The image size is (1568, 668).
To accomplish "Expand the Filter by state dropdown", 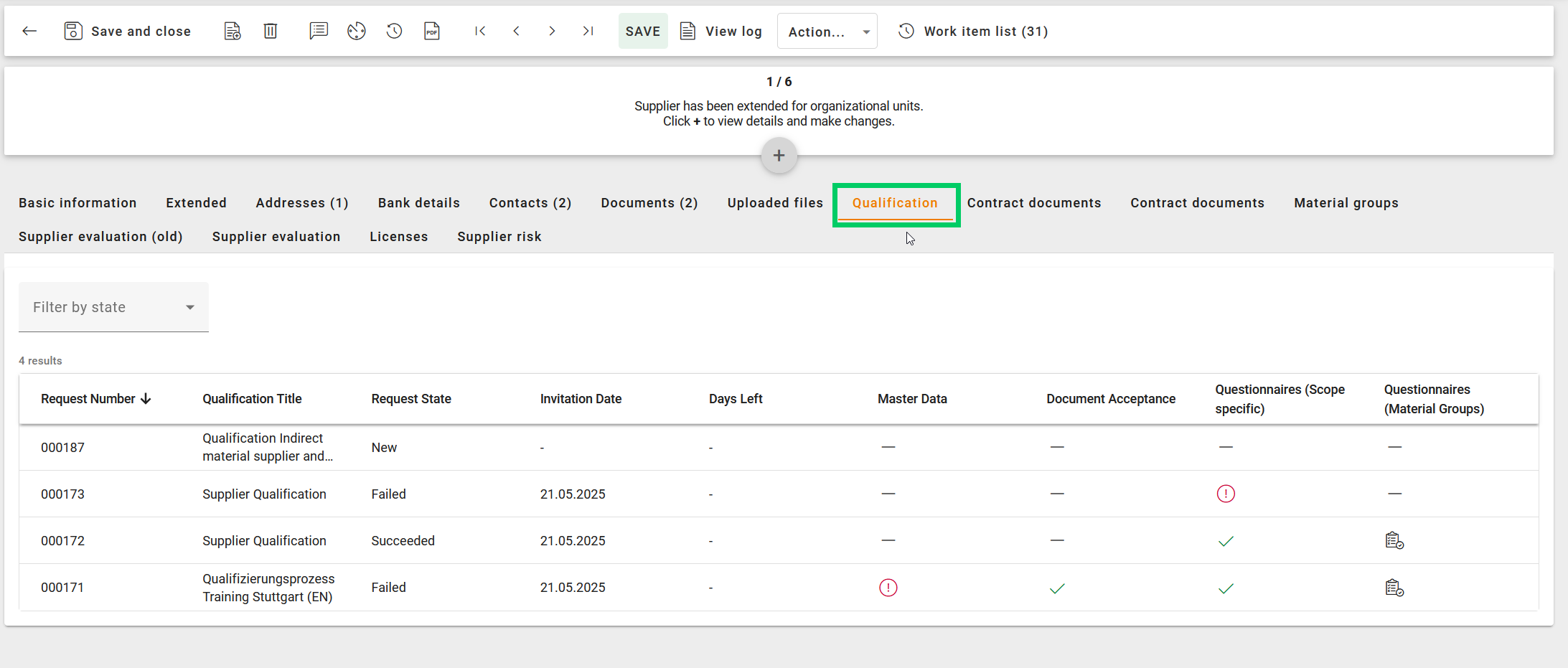I will 113,307.
